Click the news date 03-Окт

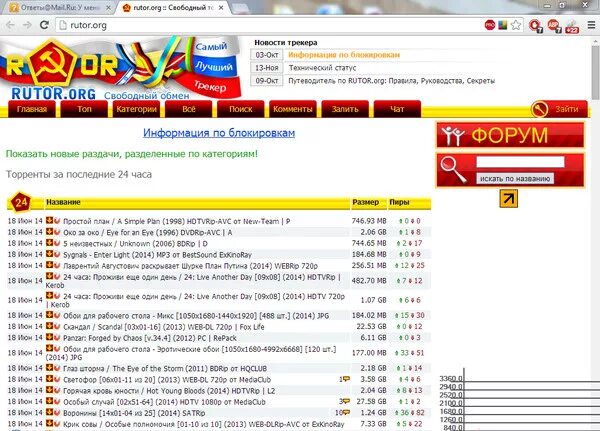pyautogui.click(x=267, y=55)
